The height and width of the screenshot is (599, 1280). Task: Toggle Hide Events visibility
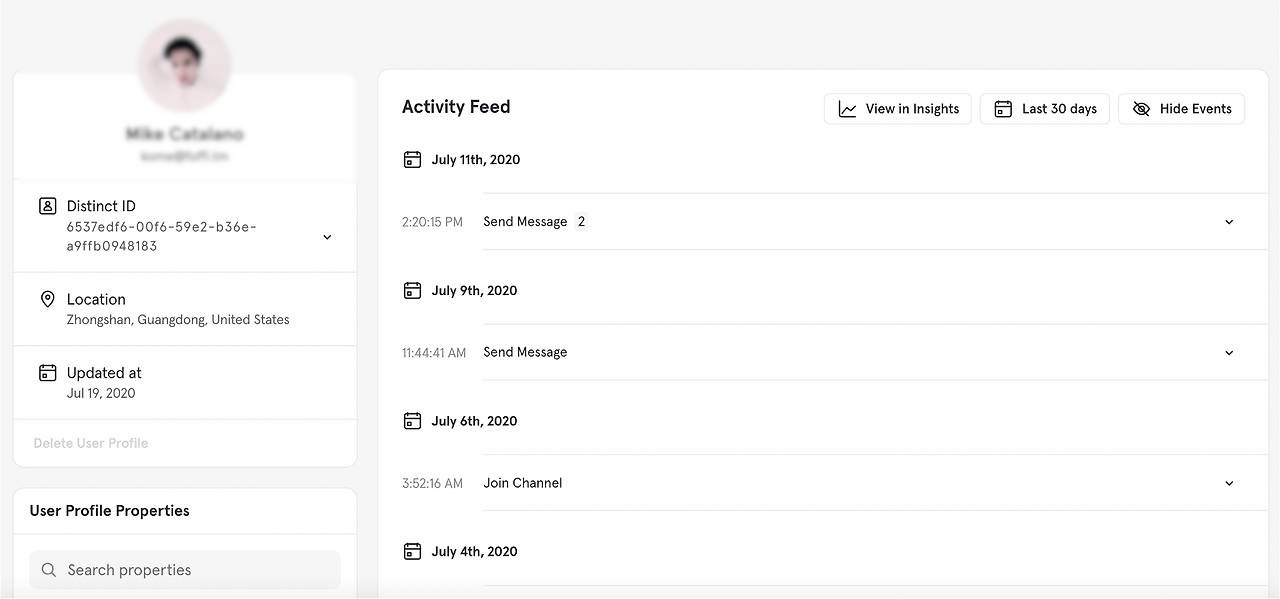click(x=1181, y=109)
